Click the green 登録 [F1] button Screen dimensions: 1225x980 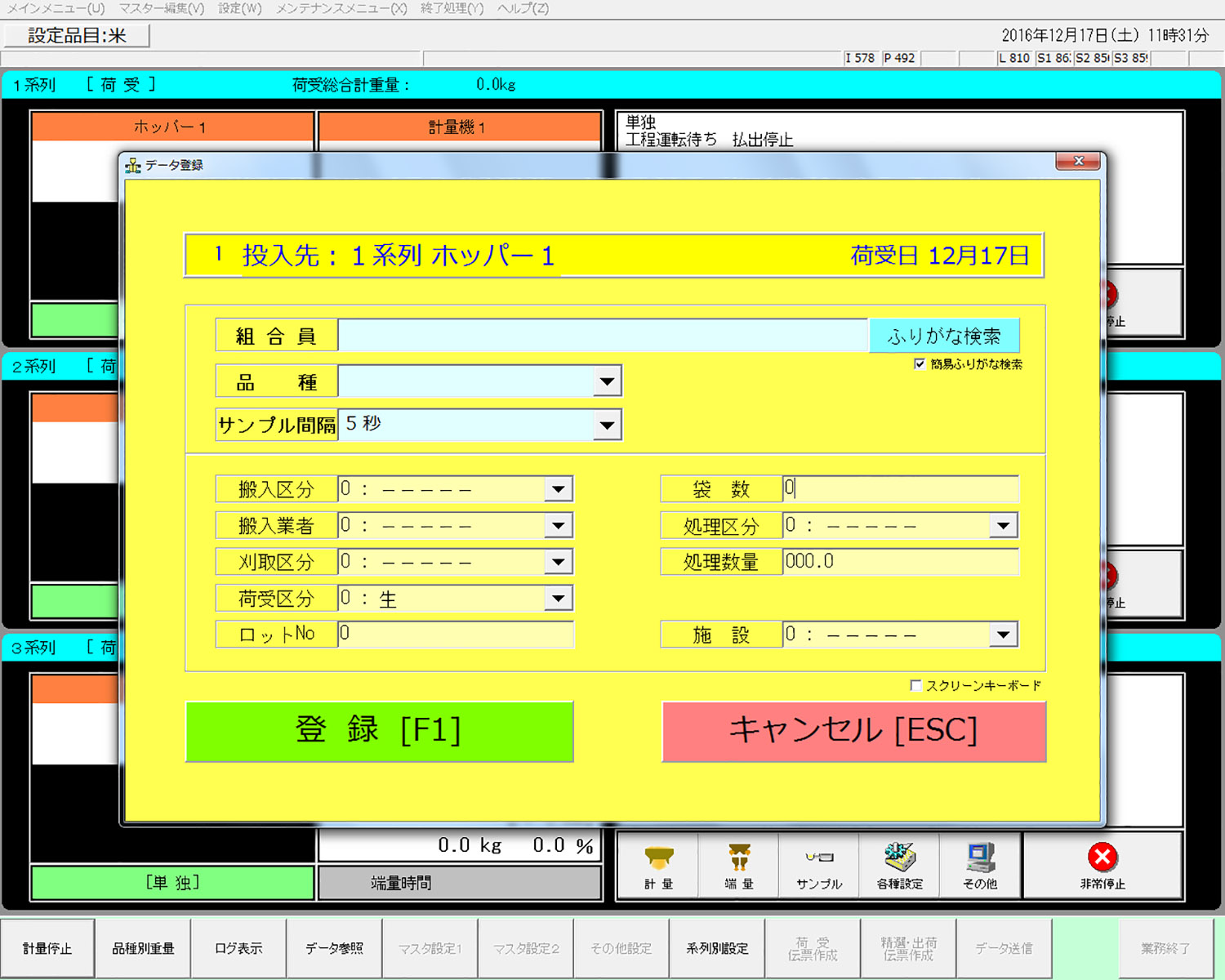[x=380, y=731]
